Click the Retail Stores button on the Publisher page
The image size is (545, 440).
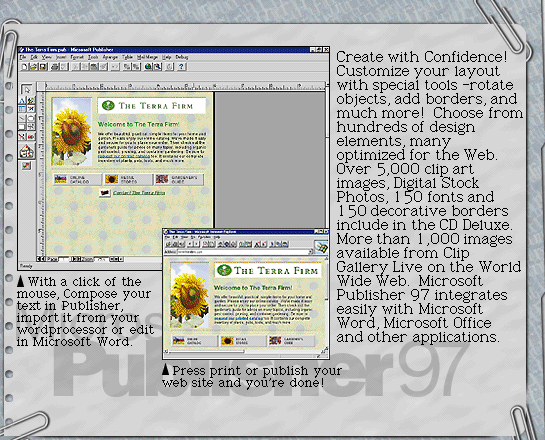click(128, 179)
